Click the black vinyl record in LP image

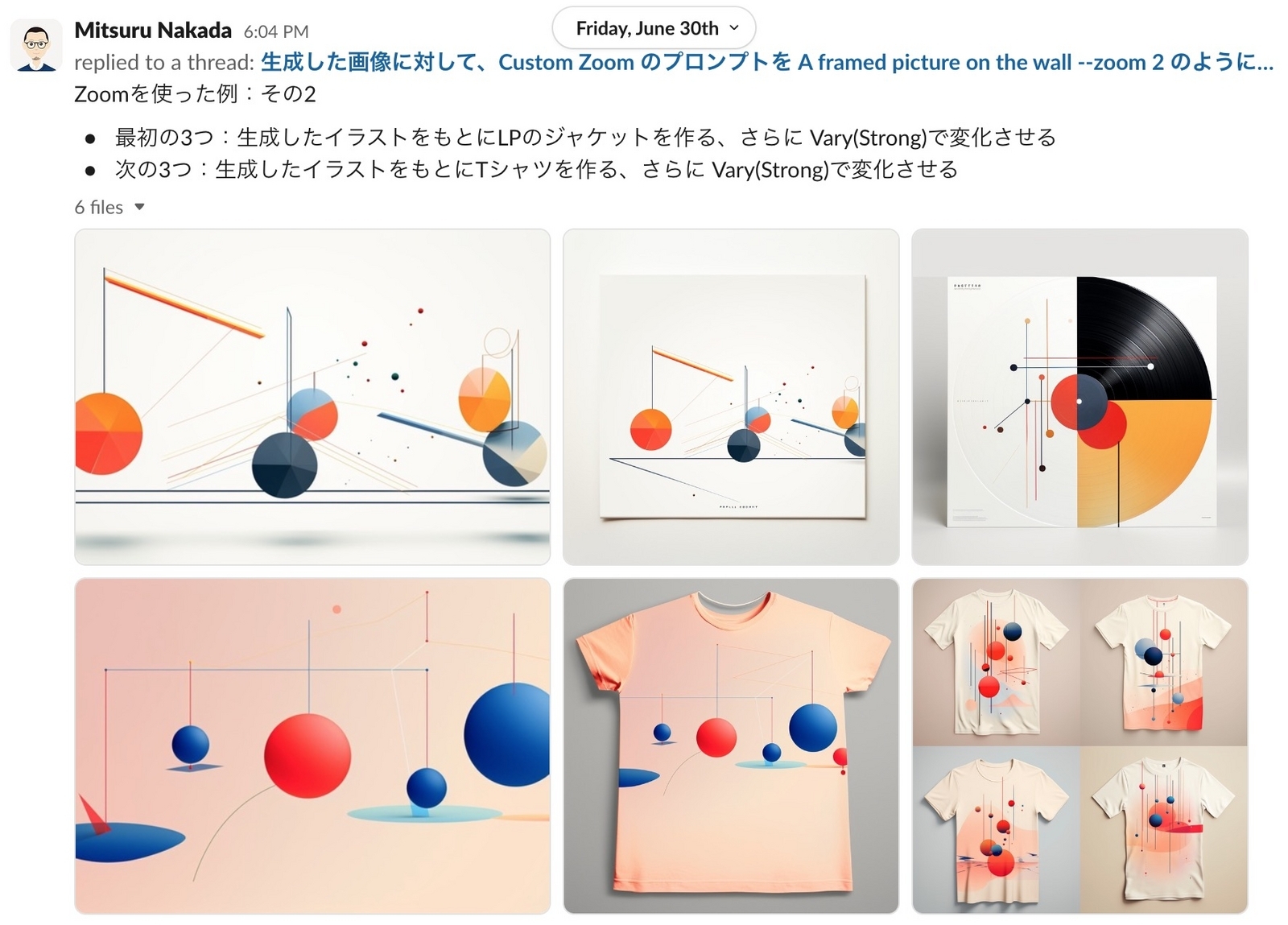point(1145,338)
